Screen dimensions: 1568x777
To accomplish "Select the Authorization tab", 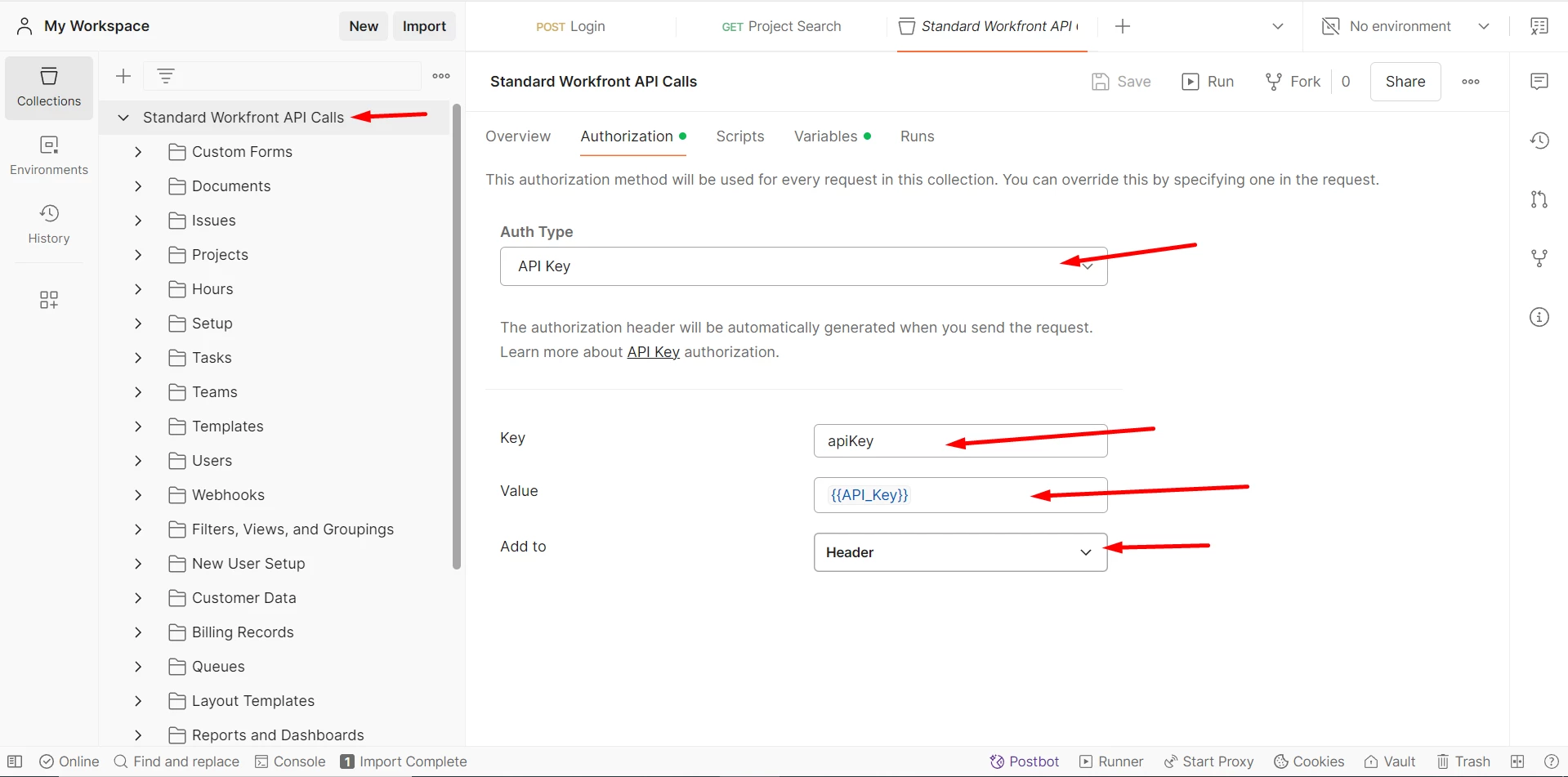I will pos(633,136).
